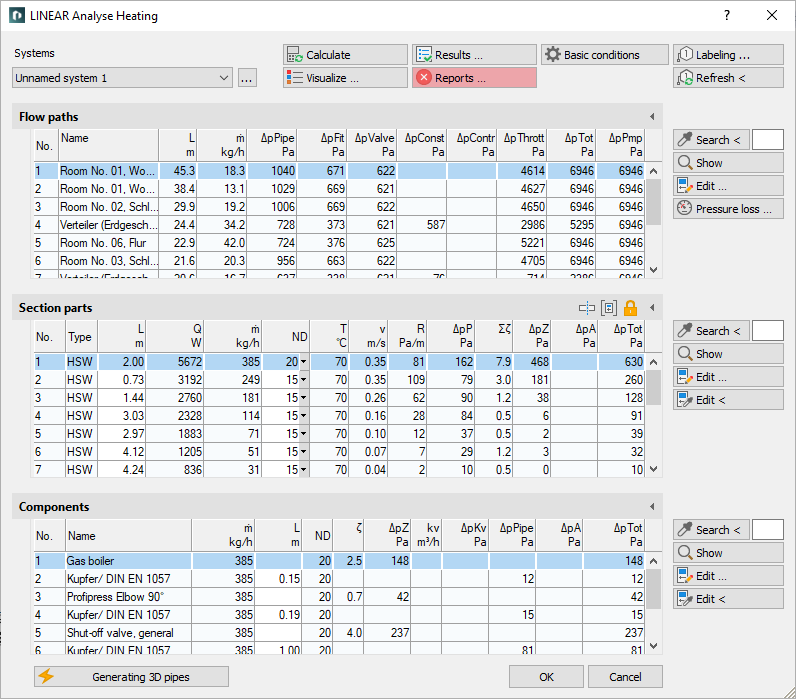Click the Q W column header in Section parts
Screen dimensions: 796x699
pos(175,337)
